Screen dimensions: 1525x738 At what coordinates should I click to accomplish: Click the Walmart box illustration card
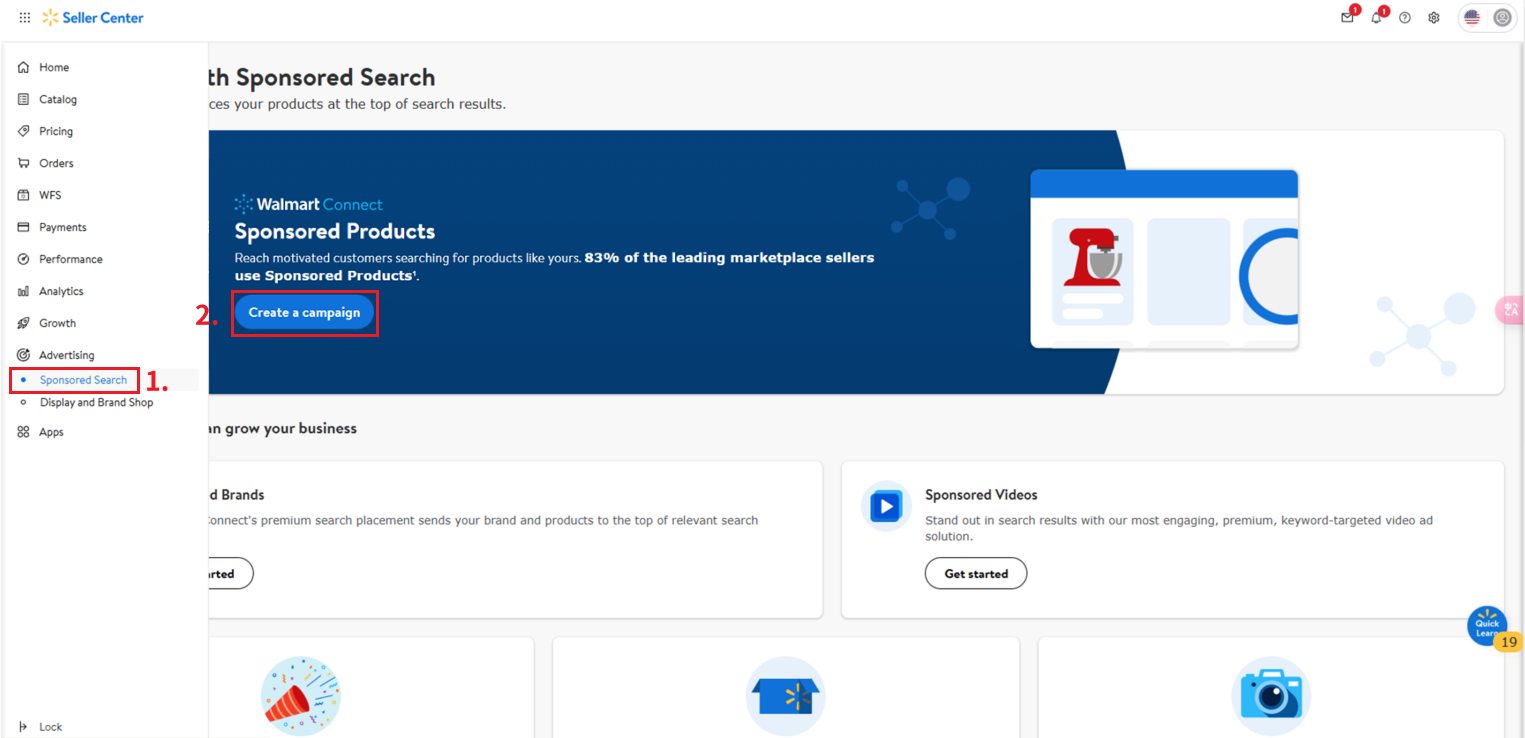[786, 696]
